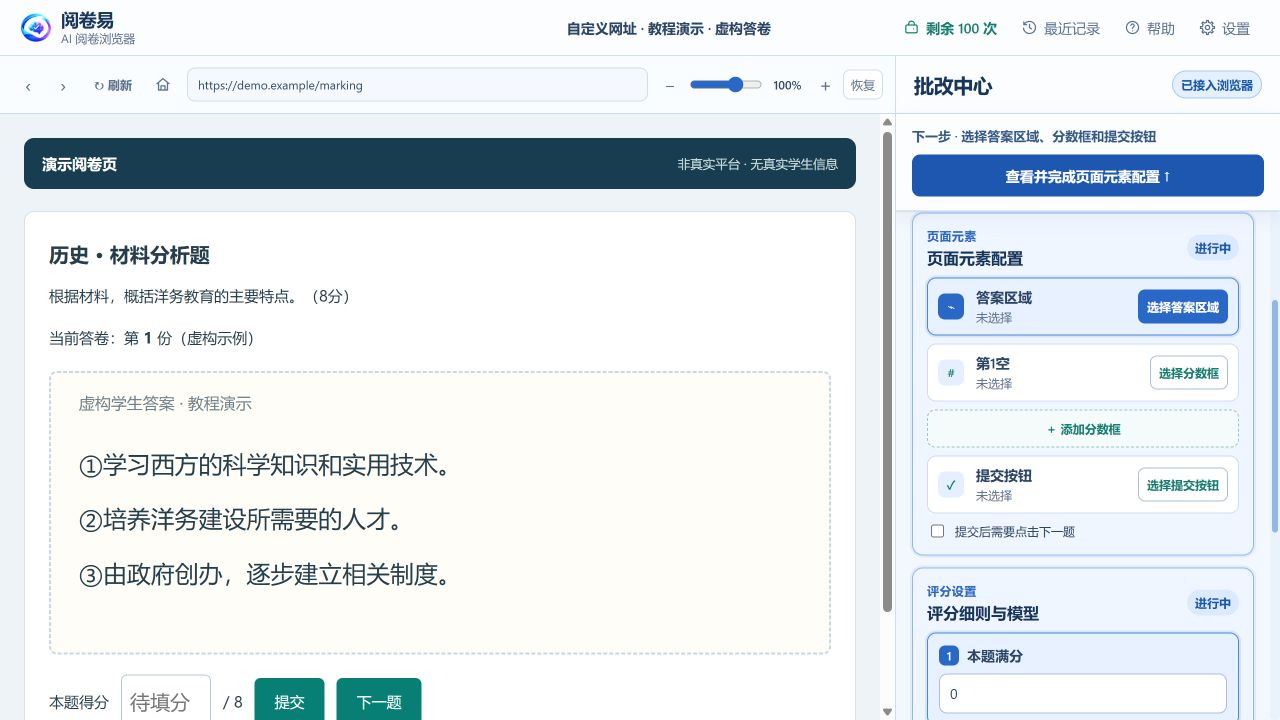Image resolution: width=1280 pixels, height=720 pixels.
Task: Click the 批改中心 panel scrollbar
Action: coord(1274,415)
